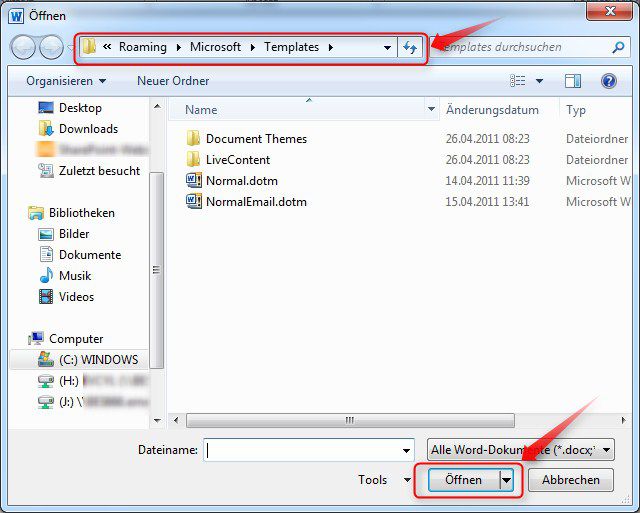640x513 pixels.
Task: Expand the address bar history dropdown arrow
Action: (387, 48)
